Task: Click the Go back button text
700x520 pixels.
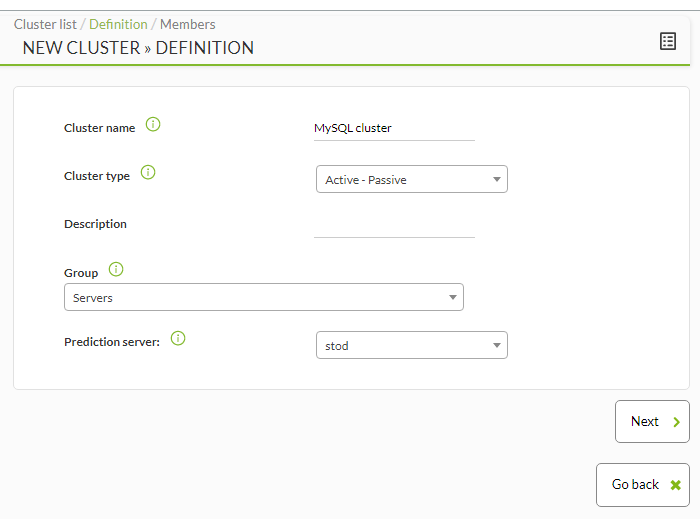Action: (635, 484)
